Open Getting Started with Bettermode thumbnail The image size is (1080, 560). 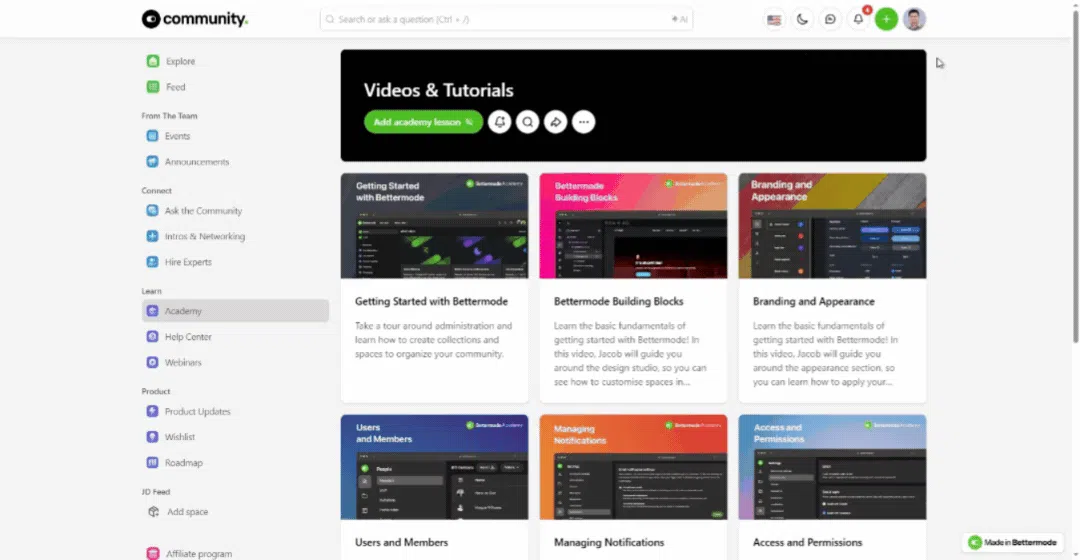pos(435,226)
